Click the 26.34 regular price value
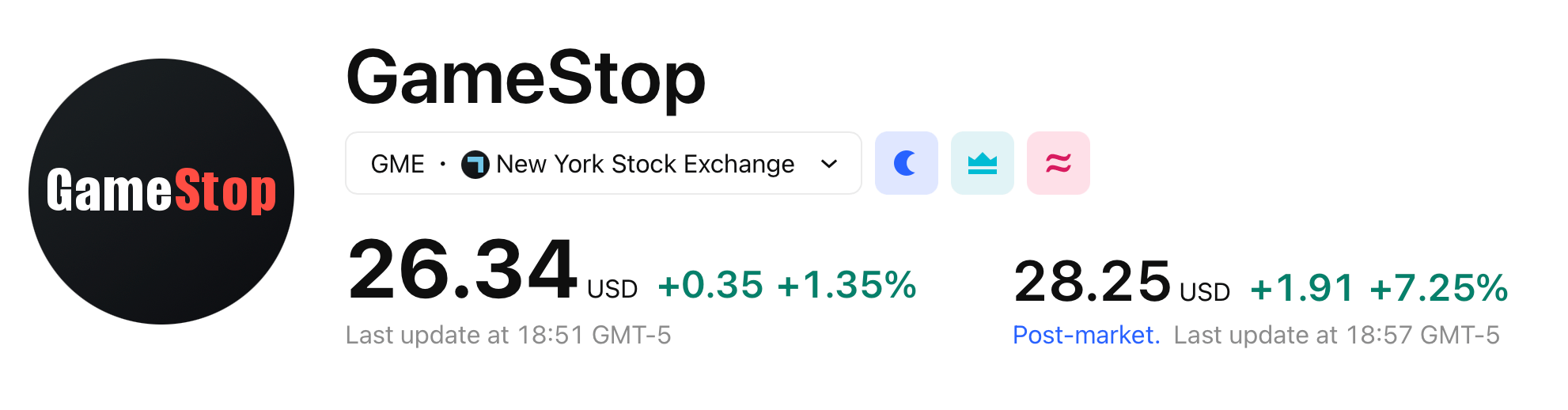 (x=462, y=271)
